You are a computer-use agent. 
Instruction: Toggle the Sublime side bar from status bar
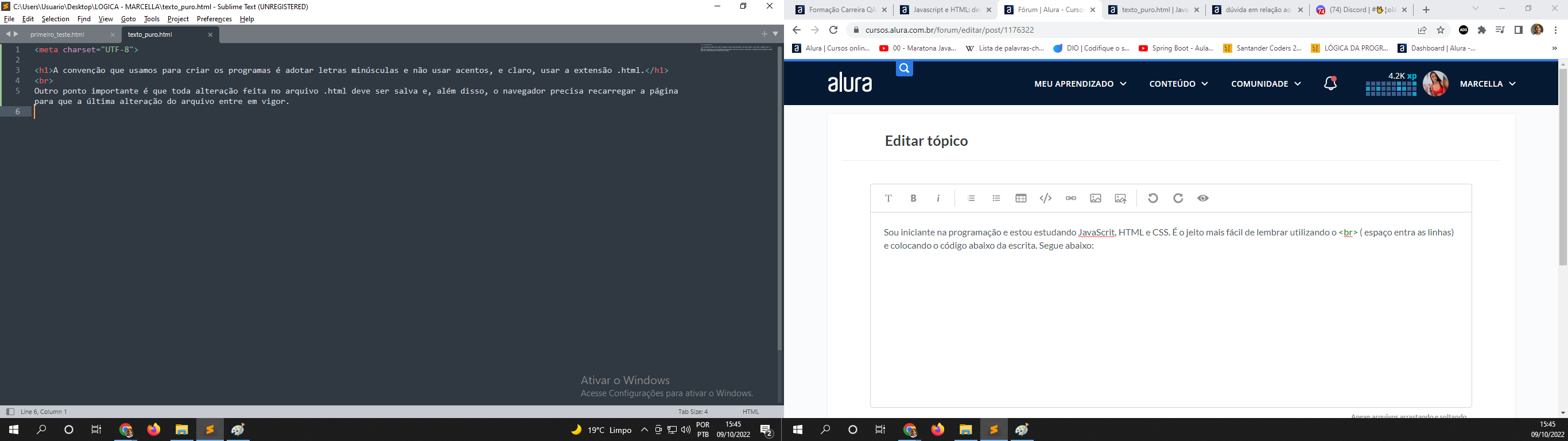pyautogui.click(x=10, y=412)
